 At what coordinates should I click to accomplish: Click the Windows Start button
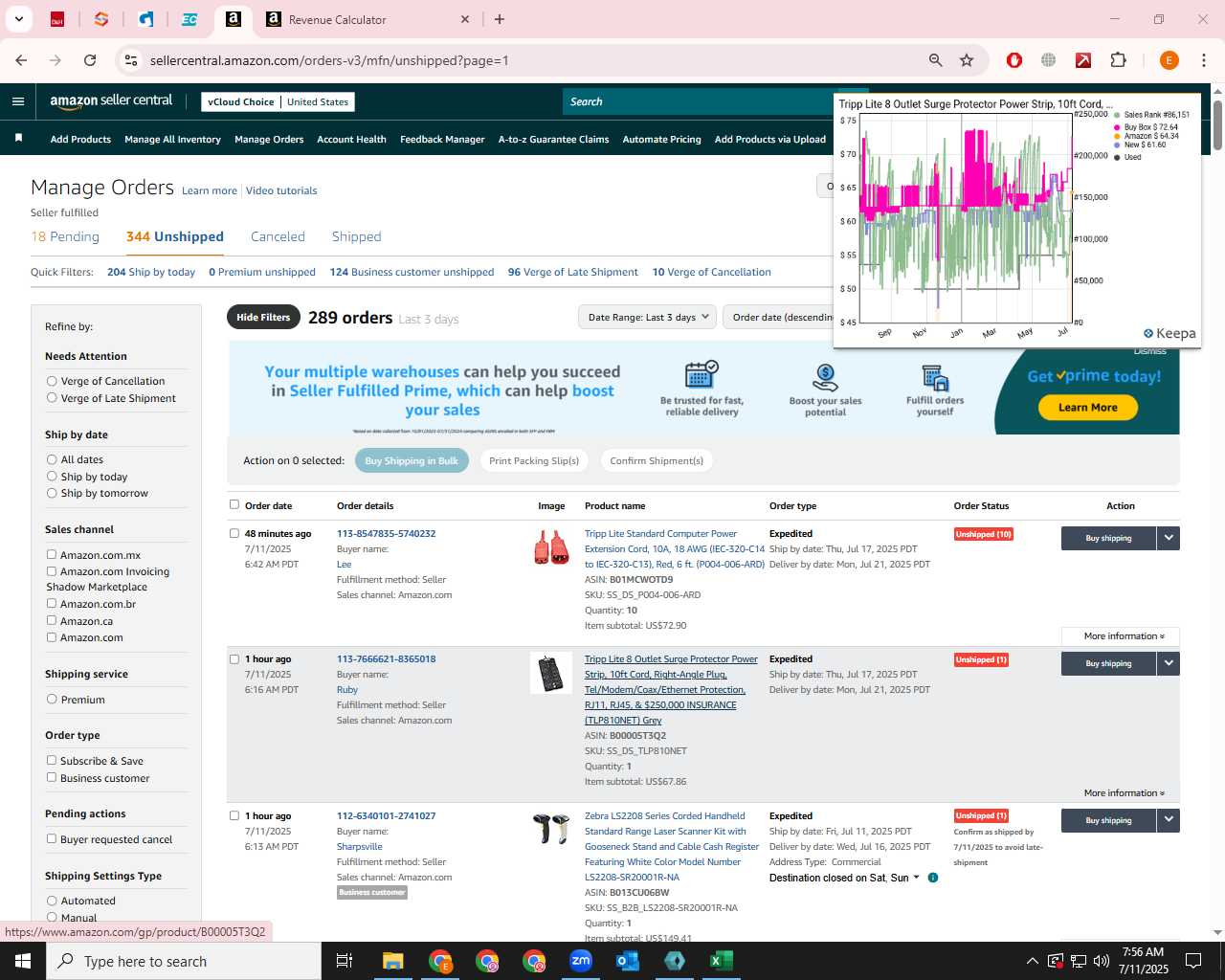(x=23, y=961)
